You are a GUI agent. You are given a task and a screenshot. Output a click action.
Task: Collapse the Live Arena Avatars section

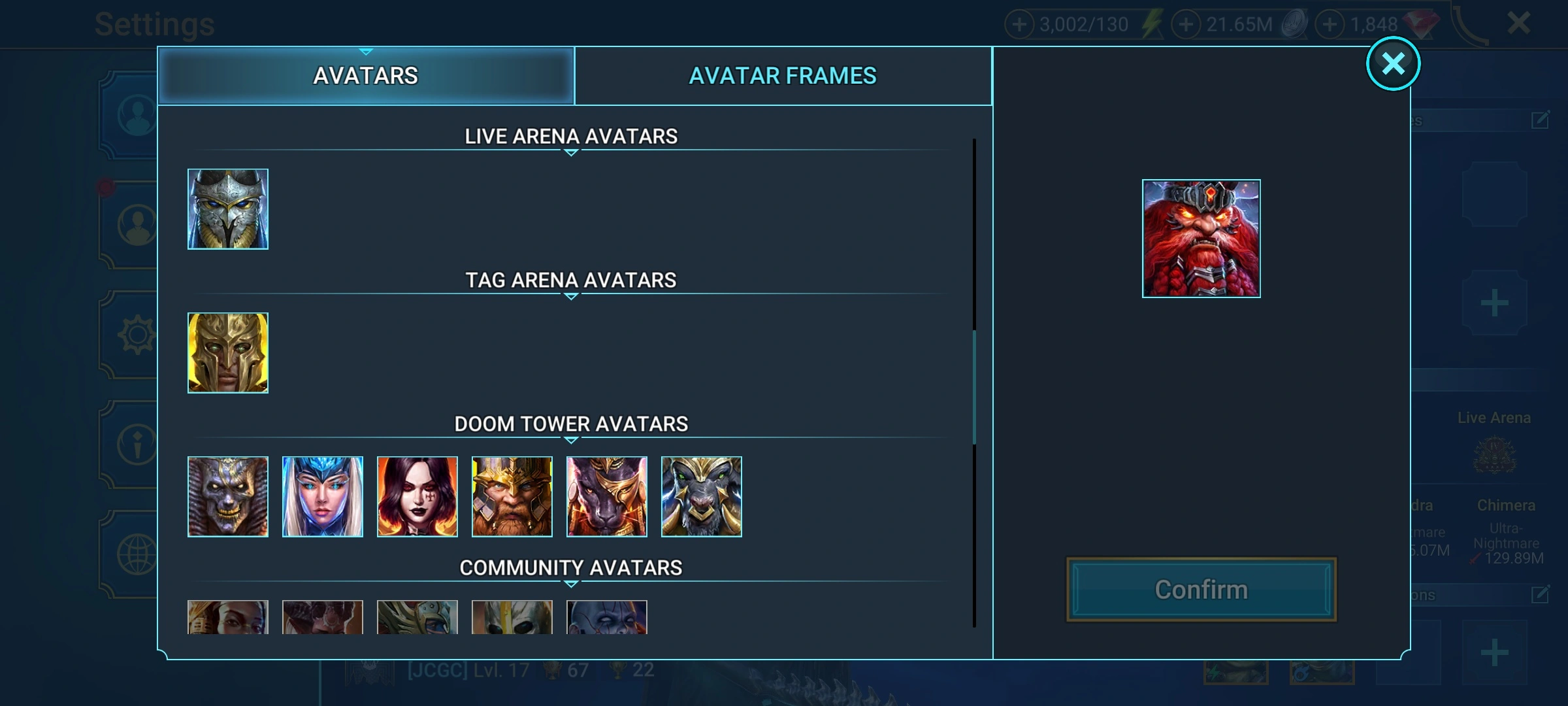click(x=570, y=137)
